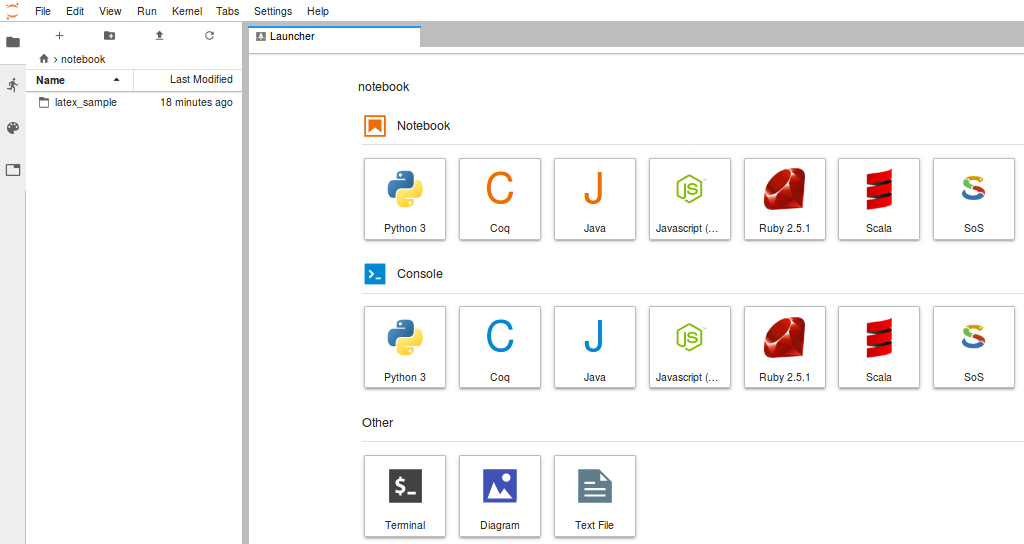Launch a Java notebook
1024x544 pixels.
[594, 199]
